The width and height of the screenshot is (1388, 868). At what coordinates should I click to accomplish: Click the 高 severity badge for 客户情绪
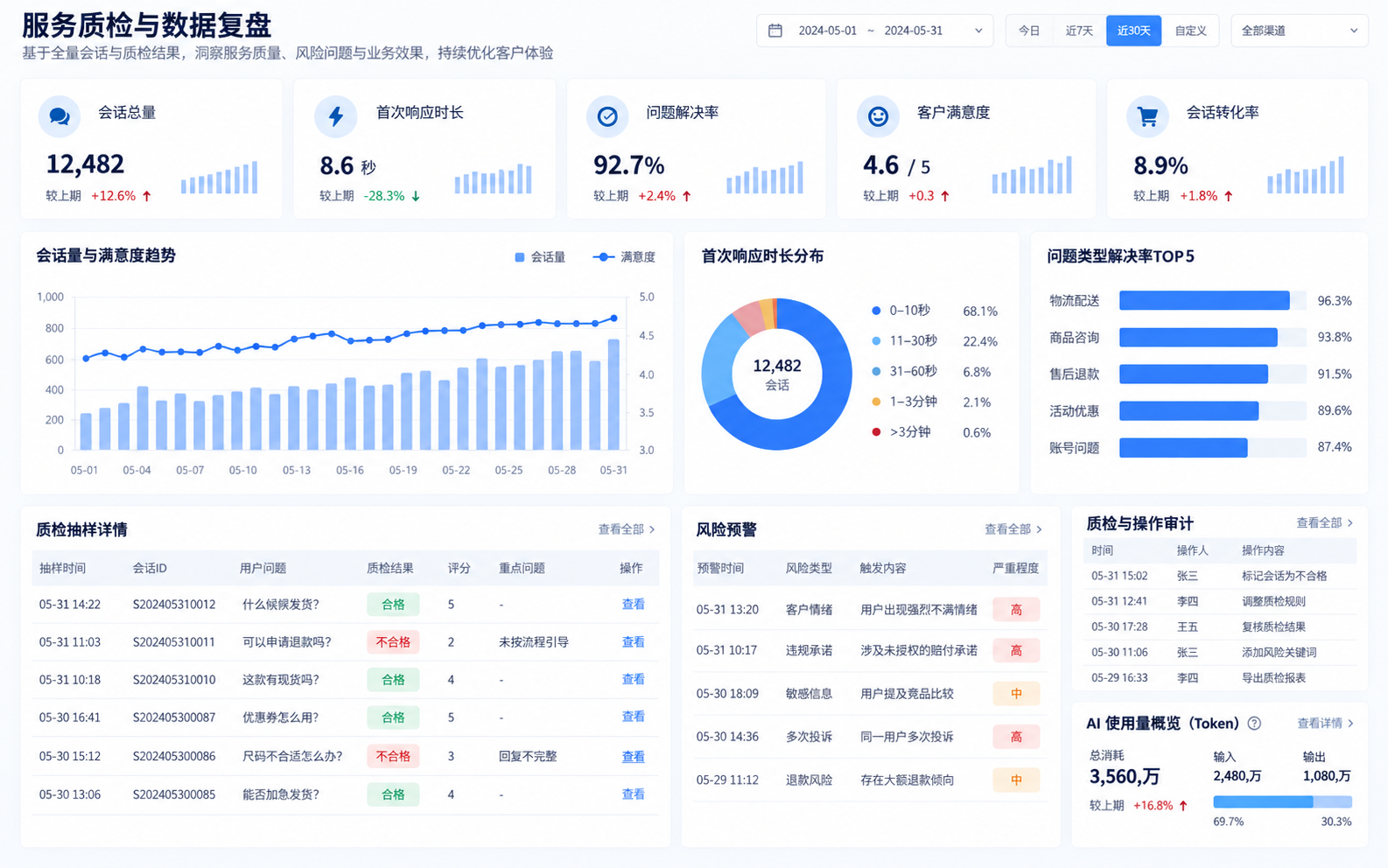[x=1016, y=610]
